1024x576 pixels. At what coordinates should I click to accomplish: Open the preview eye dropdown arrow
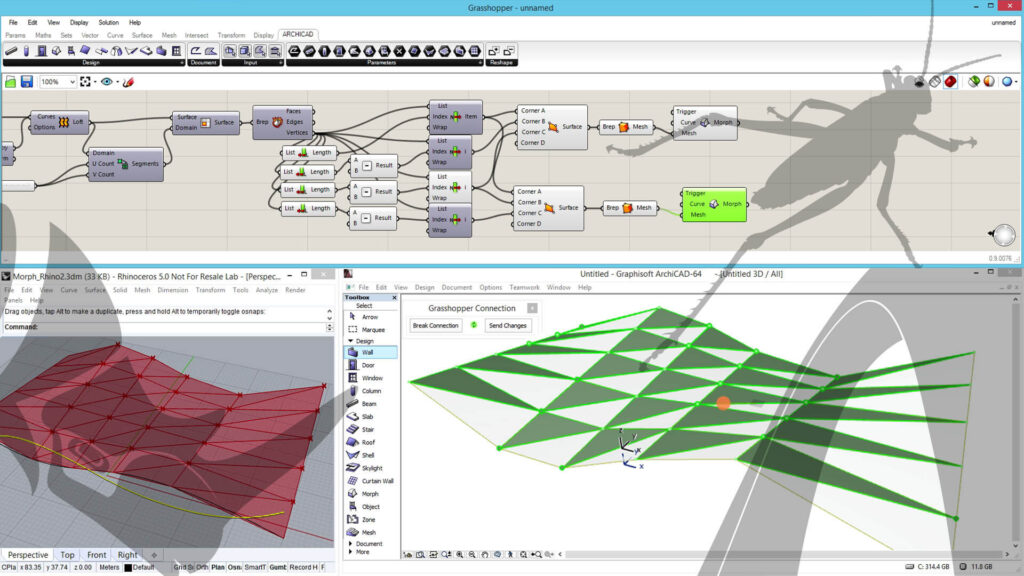pyautogui.click(x=117, y=82)
